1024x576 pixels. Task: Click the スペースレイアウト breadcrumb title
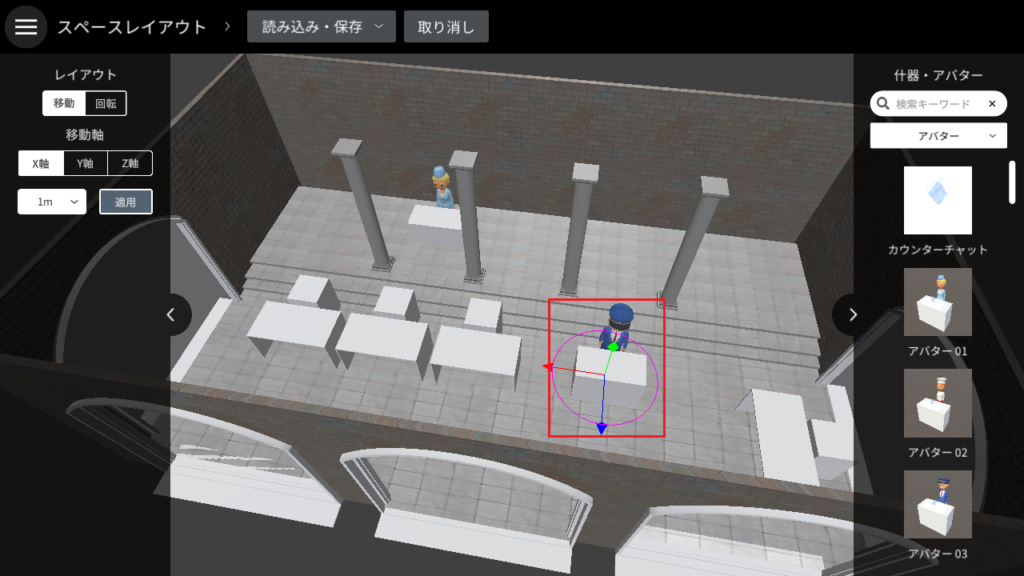(x=132, y=27)
